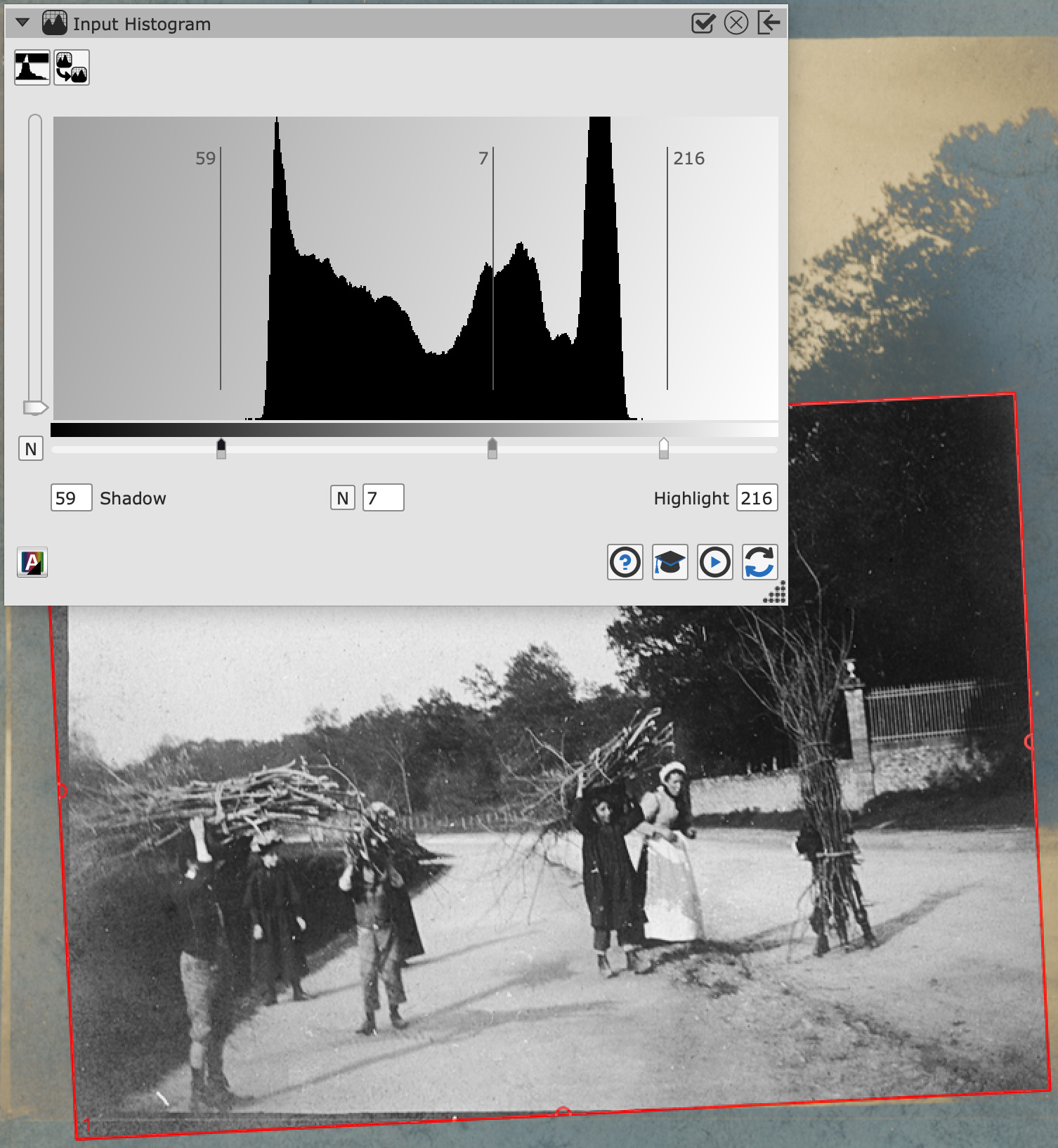Open help with the question mark icon

click(625, 562)
